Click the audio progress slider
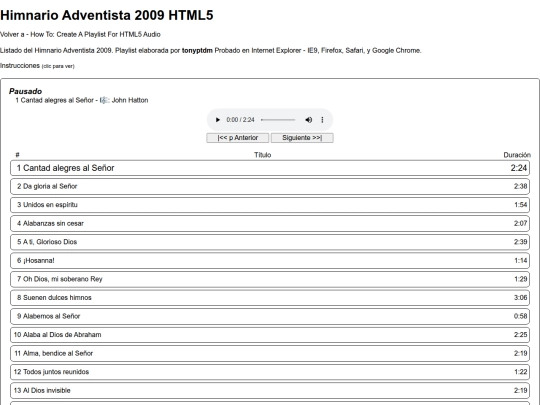This screenshot has width=540, height=405. (x=278, y=120)
